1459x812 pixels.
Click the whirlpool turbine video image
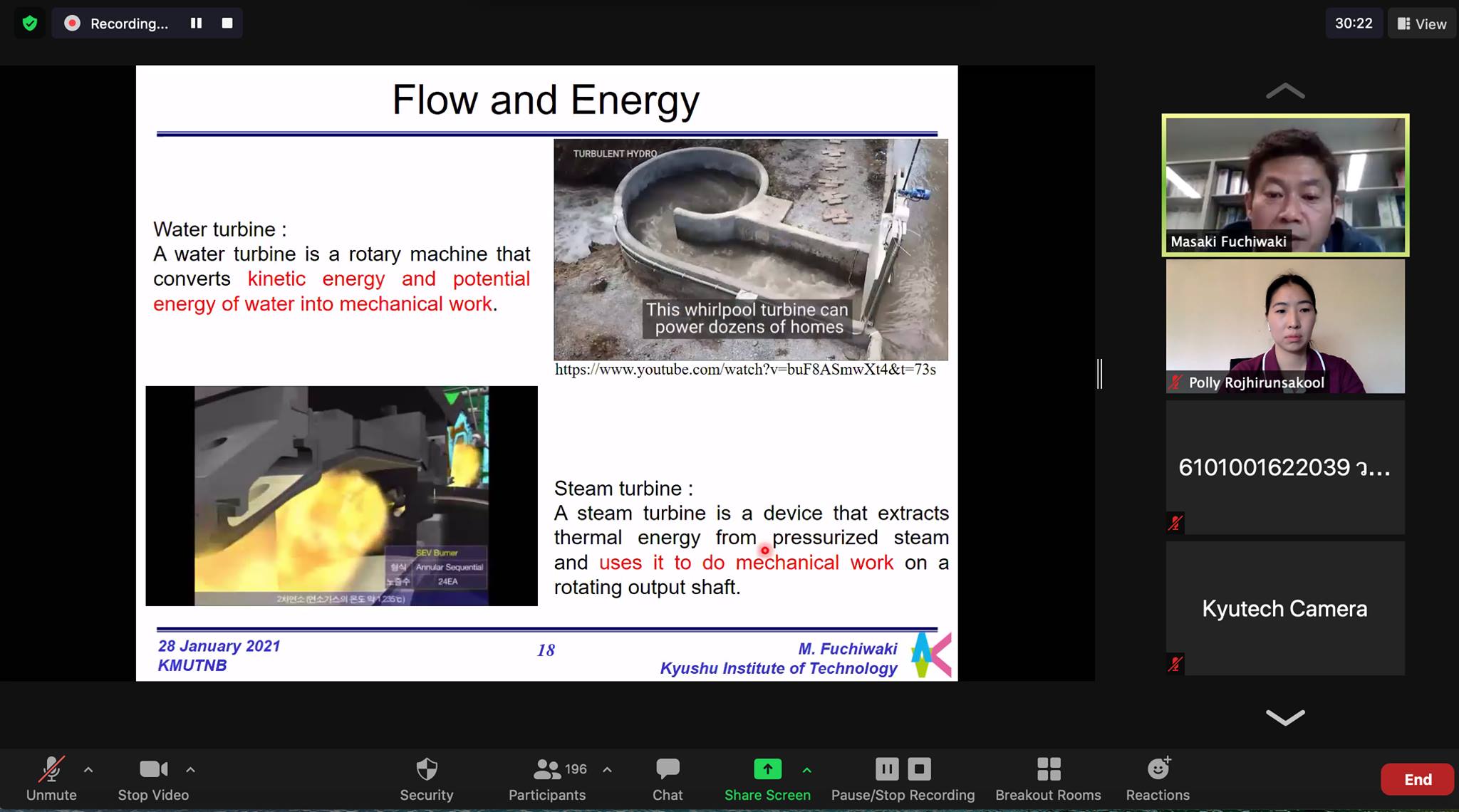[x=751, y=249]
